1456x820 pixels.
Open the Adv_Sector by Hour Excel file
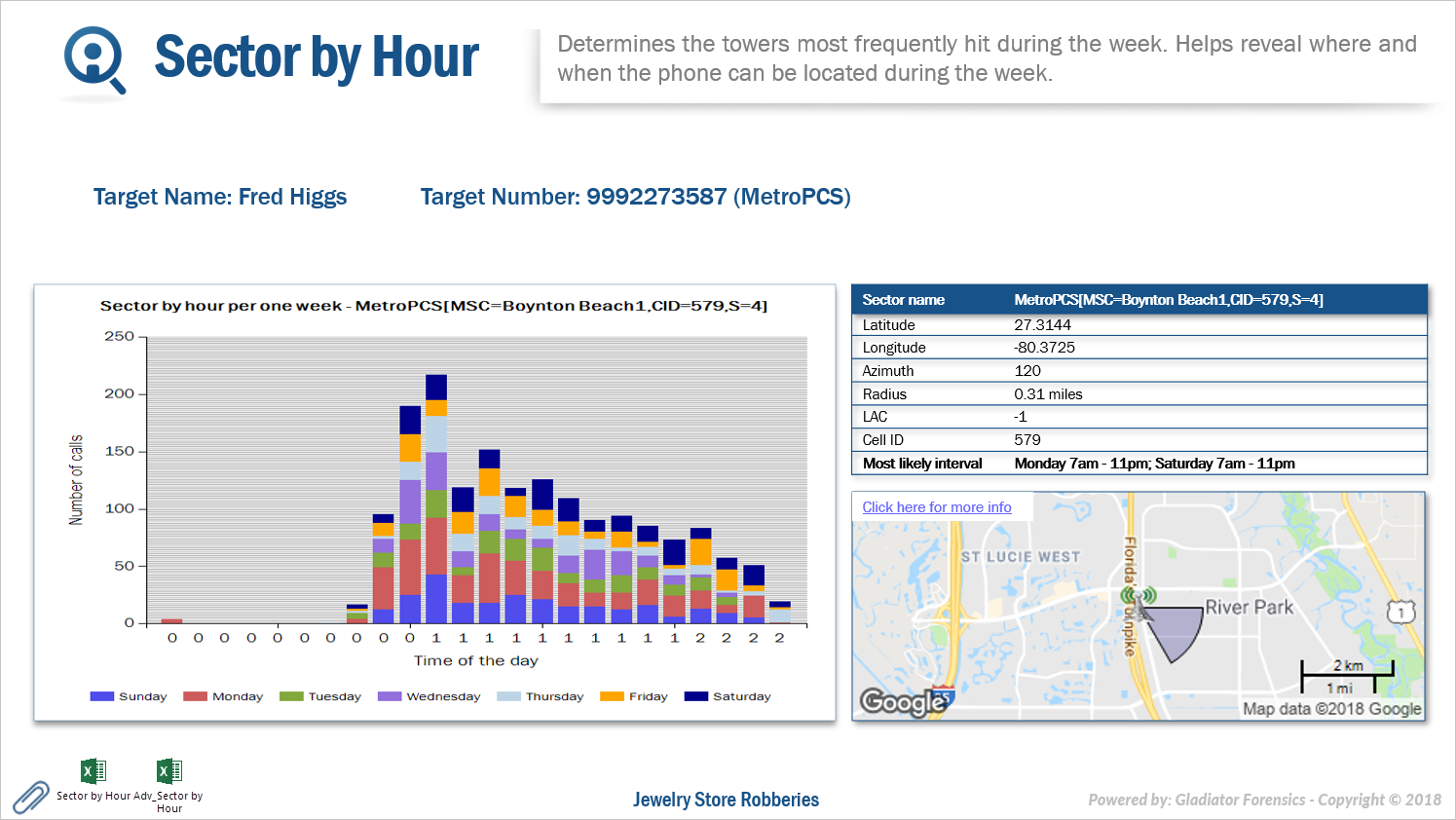point(169,772)
